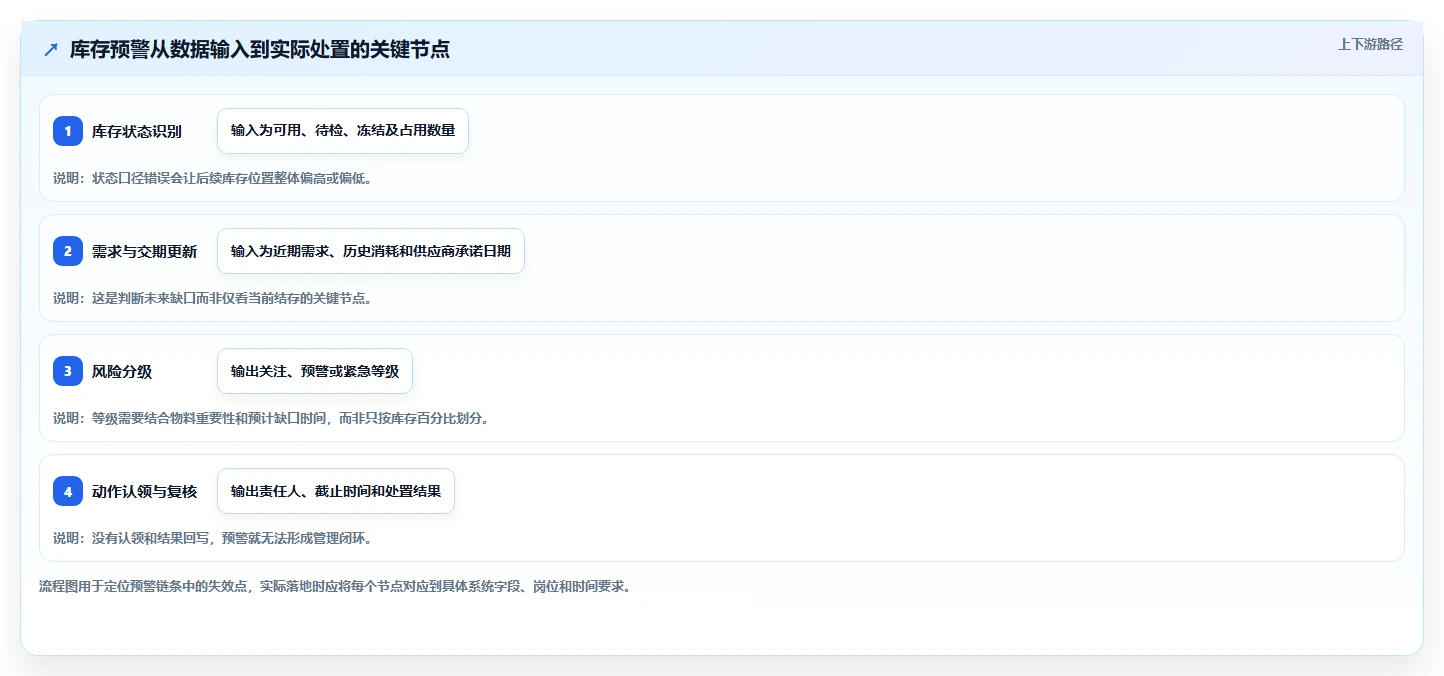Click step number badge 2
The image size is (1444, 676).
coord(68,251)
